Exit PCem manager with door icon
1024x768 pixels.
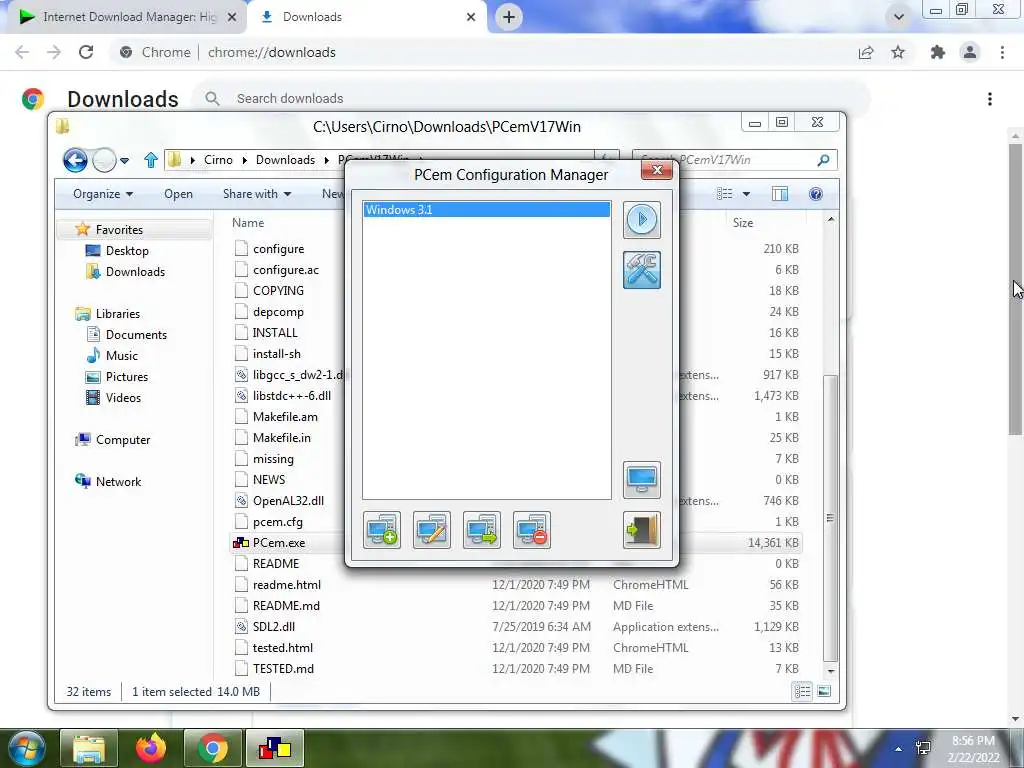point(642,530)
